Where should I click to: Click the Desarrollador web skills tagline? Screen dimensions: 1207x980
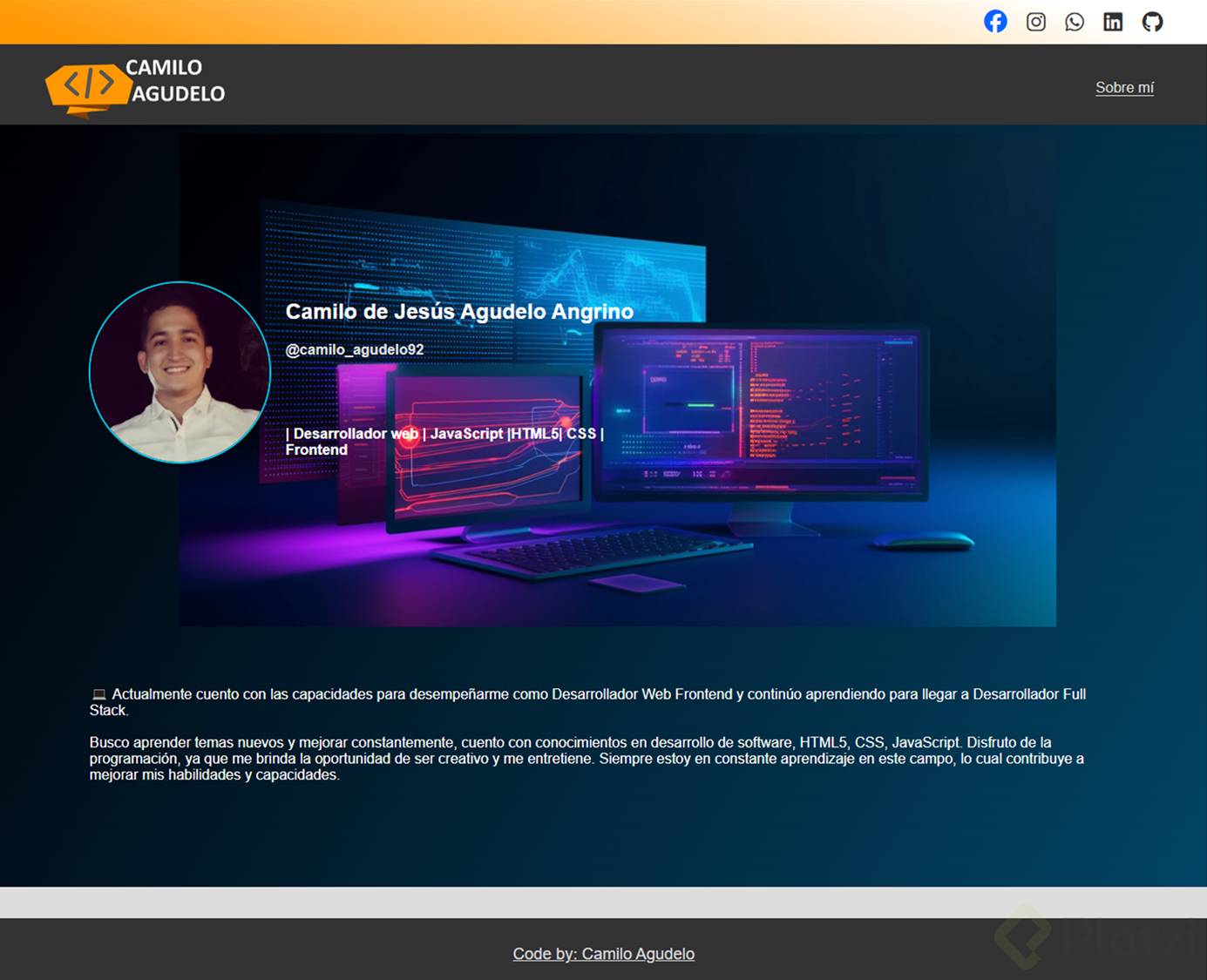444,442
